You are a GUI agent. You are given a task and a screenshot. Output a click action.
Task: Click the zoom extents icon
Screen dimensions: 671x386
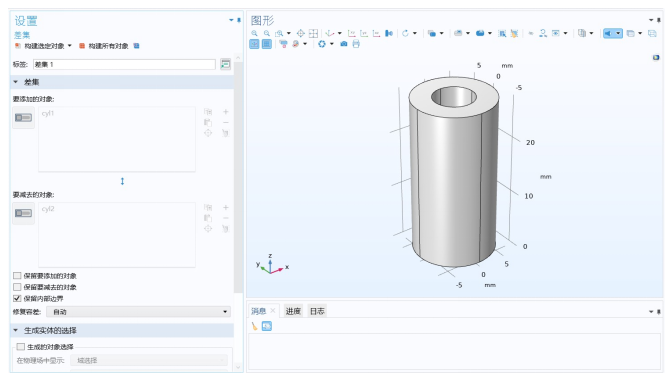(313, 33)
